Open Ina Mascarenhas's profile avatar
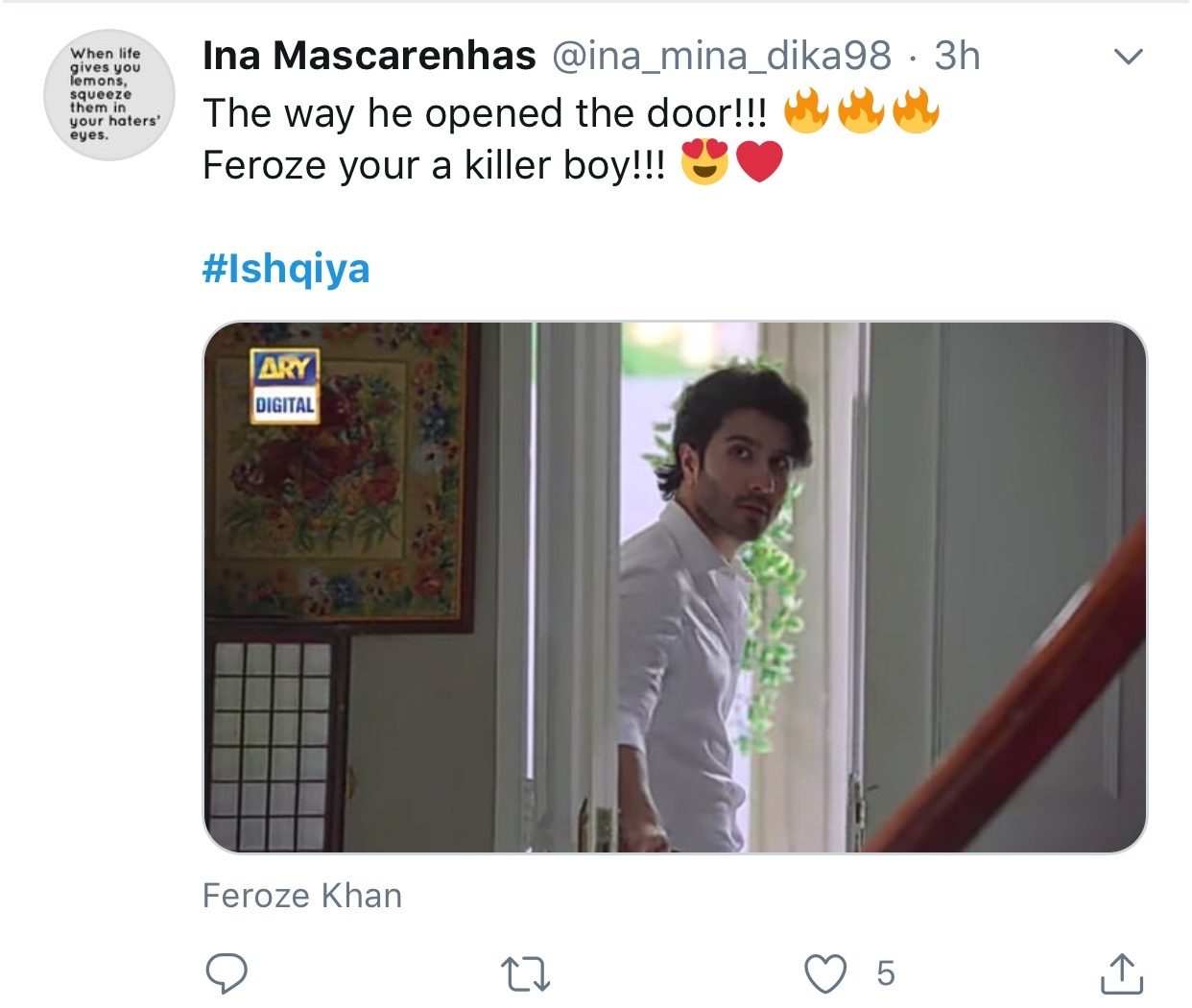Screen dimensions: 1192x1008 pos(109,95)
